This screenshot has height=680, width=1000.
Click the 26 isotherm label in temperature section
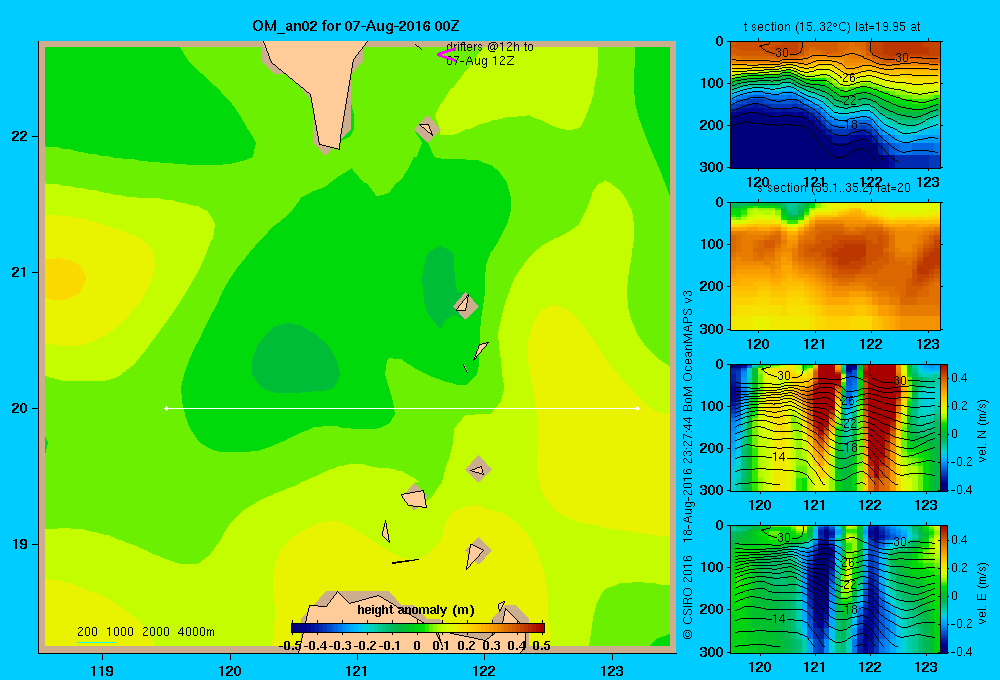[848, 78]
